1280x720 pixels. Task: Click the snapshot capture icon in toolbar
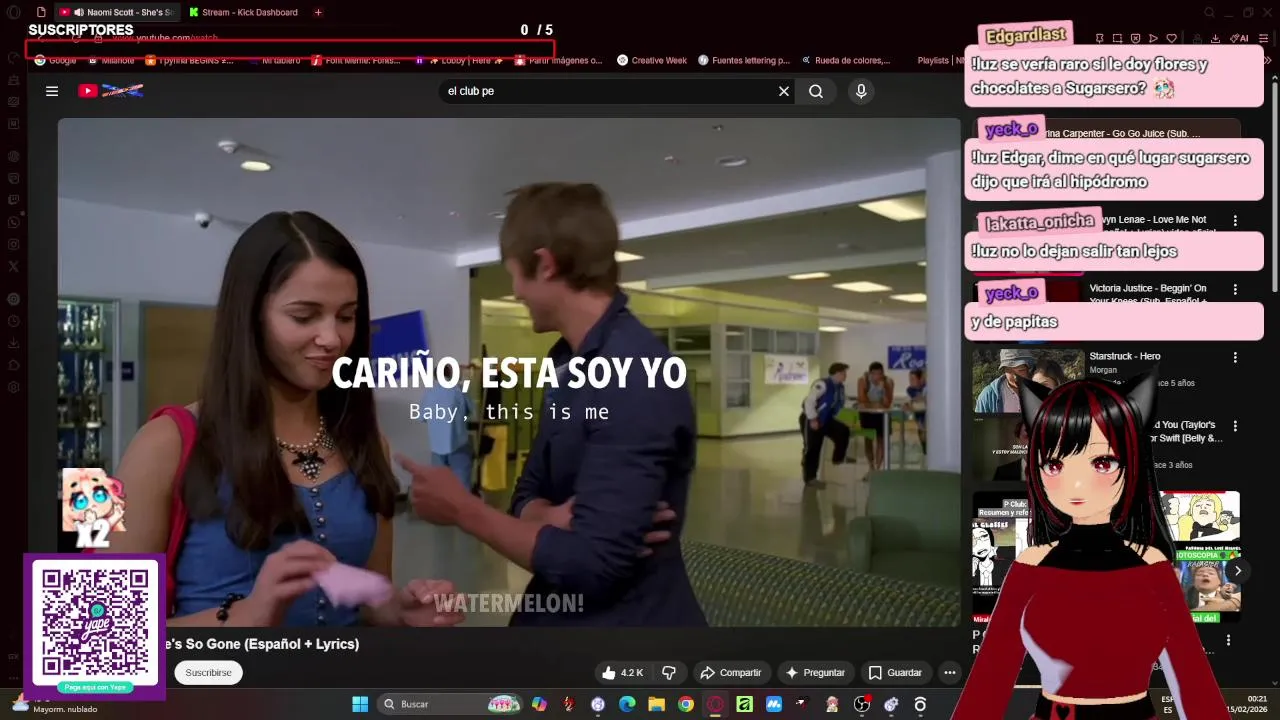[1117, 38]
